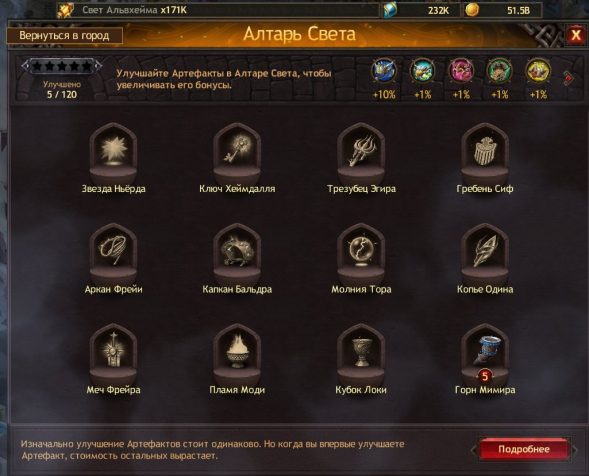This screenshot has width=589, height=476.
Task: Click Вернуться в город button
Action: tap(64, 36)
